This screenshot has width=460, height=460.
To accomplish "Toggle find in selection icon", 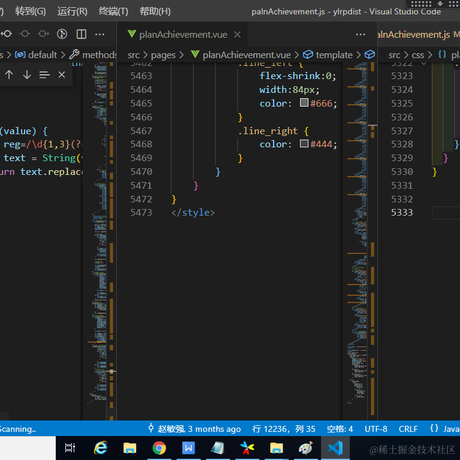I will (44, 75).
